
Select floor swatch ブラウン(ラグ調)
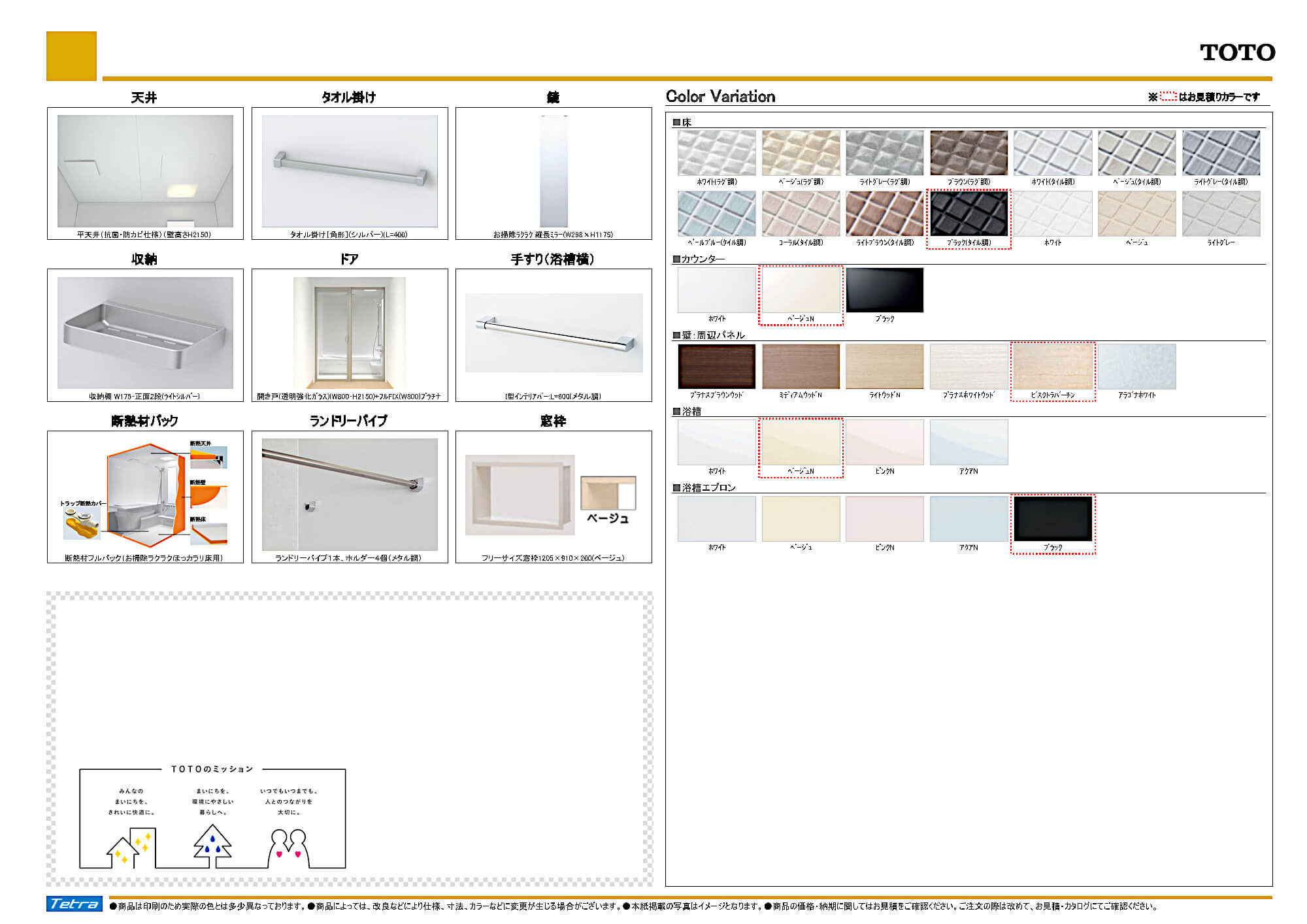coord(969,153)
